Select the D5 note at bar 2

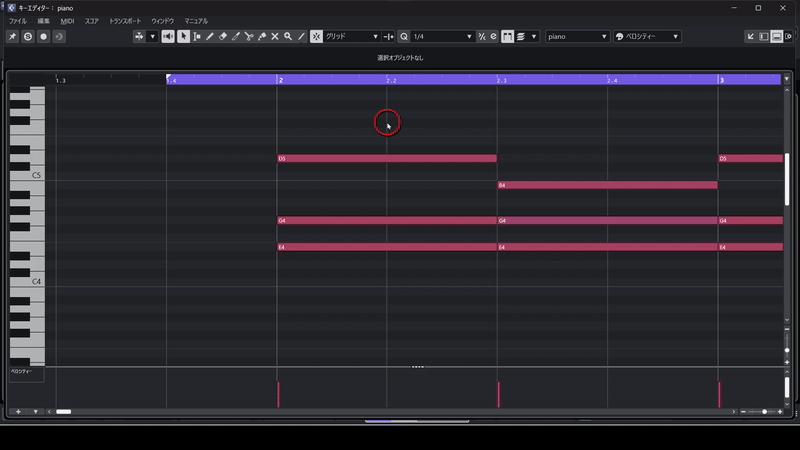387,158
